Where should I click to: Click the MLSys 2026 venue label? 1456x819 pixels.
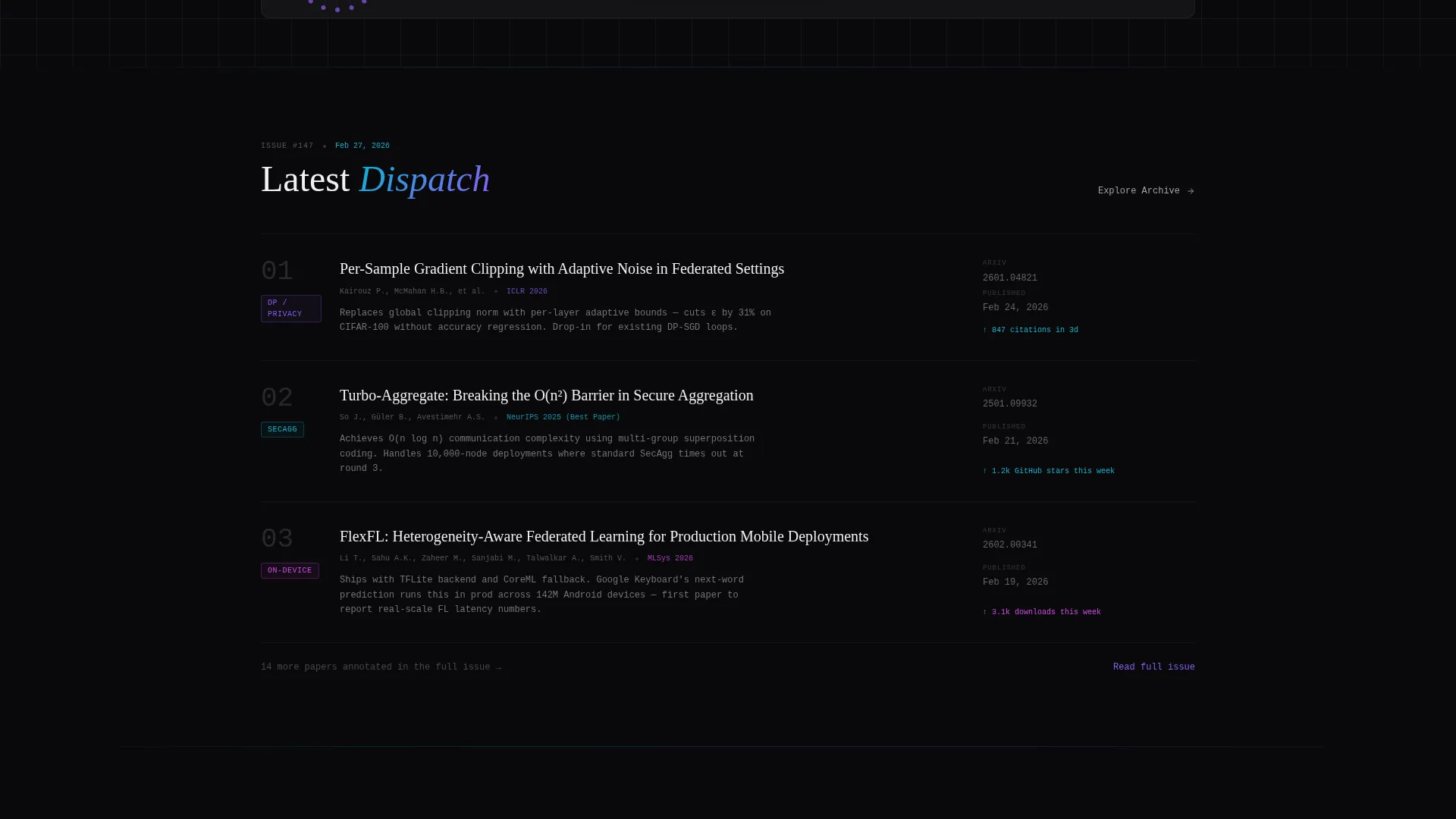coord(670,558)
